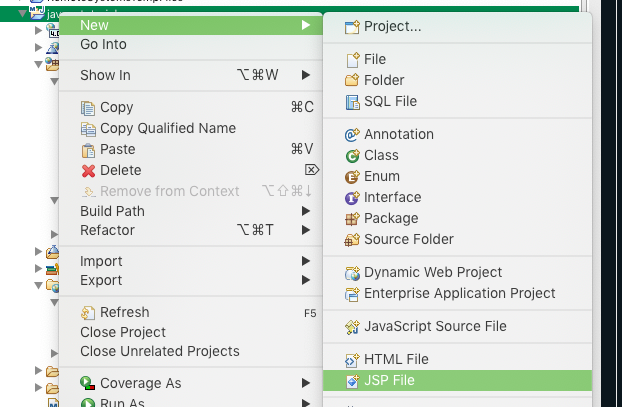Click the Annotation icon
The width and height of the screenshot is (622, 407).
pos(351,135)
